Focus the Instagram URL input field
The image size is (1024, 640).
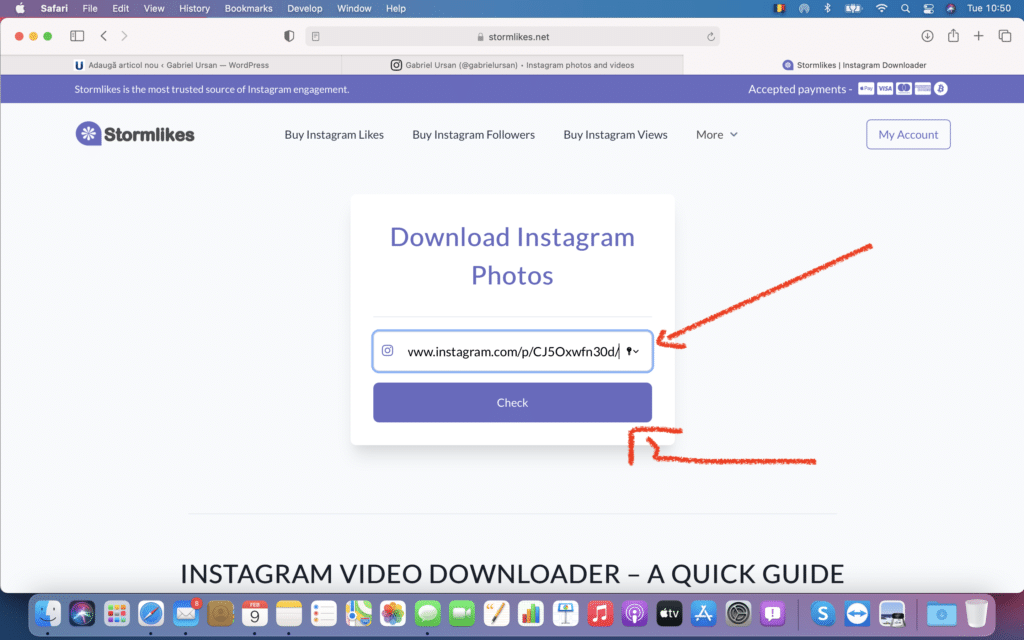512,351
